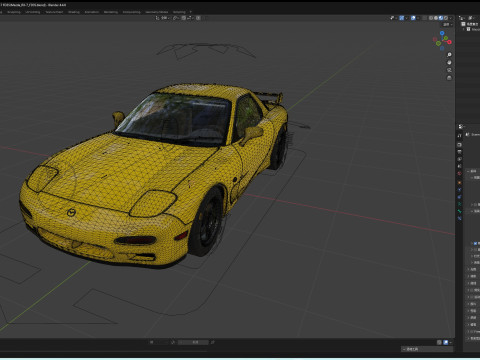Expand the collection under Scene Collection
480x360 pixels.
[463, 29]
